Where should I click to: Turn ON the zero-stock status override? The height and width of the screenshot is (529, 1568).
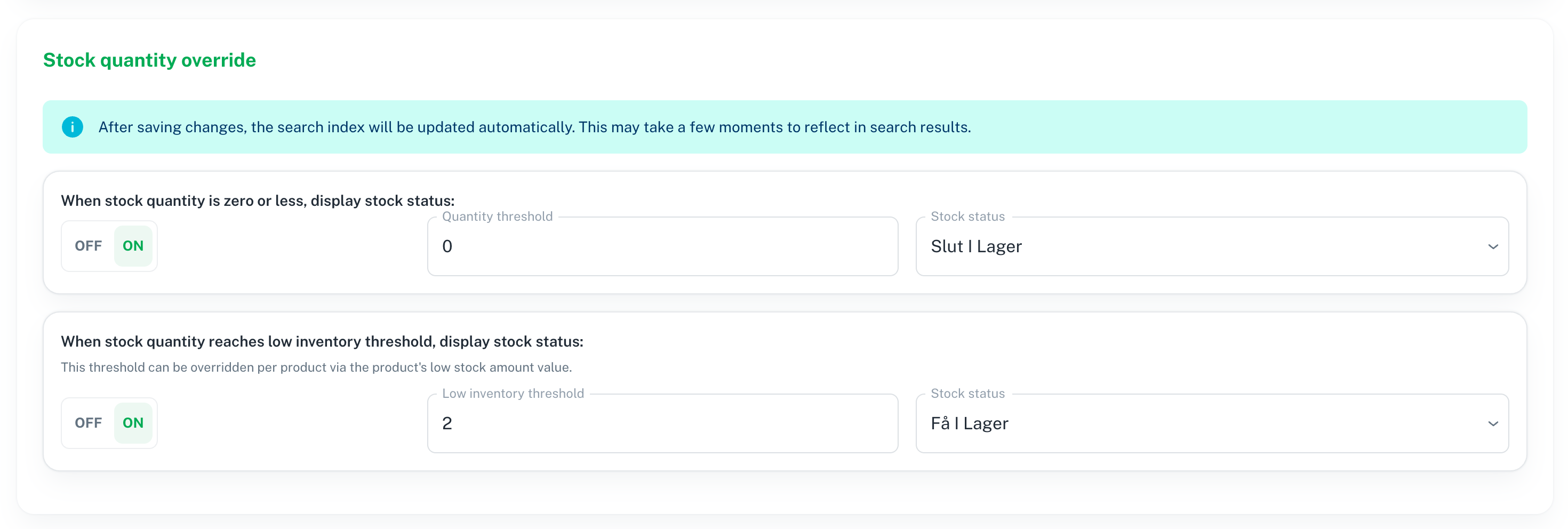click(133, 246)
